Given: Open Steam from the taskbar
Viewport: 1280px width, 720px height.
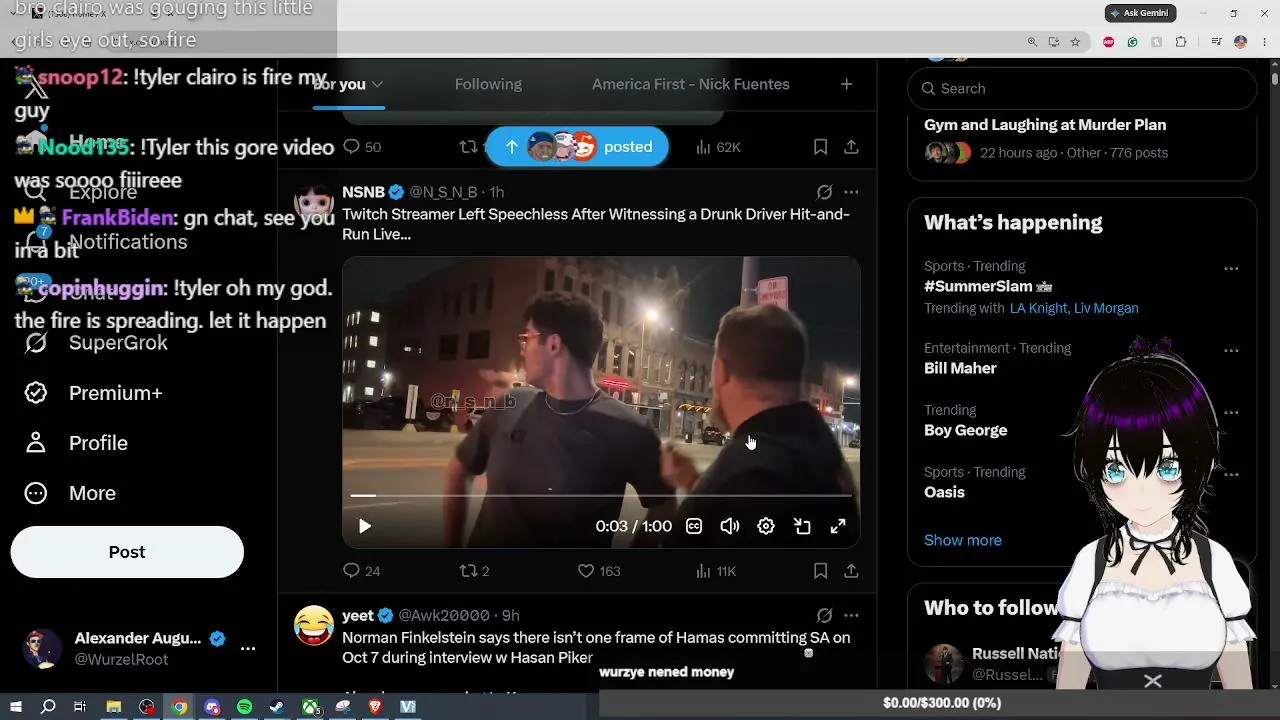Looking at the screenshot, I should pos(278,707).
